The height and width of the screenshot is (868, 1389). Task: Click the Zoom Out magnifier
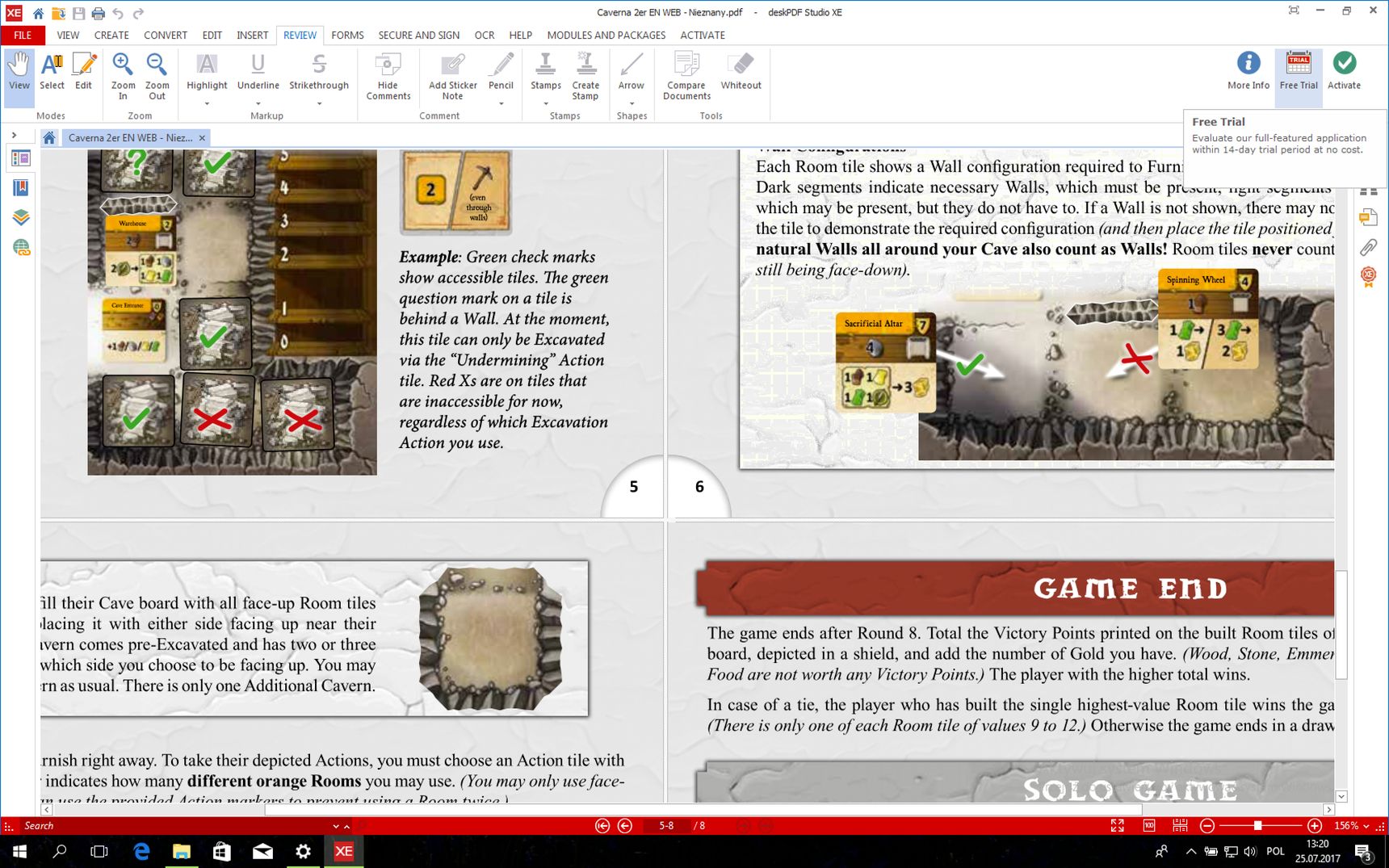pyautogui.click(x=157, y=76)
